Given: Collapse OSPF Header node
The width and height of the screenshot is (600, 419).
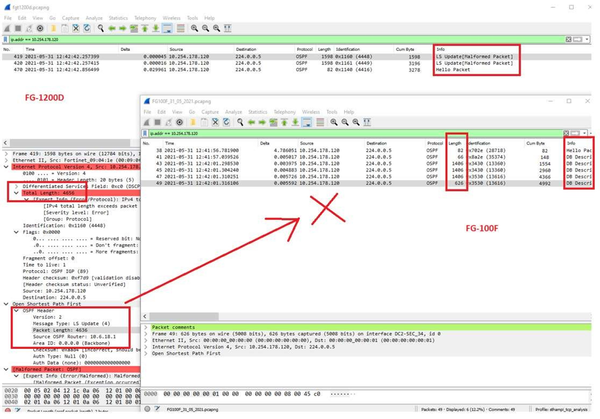Looking at the screenshot, I should coord(16,310).
